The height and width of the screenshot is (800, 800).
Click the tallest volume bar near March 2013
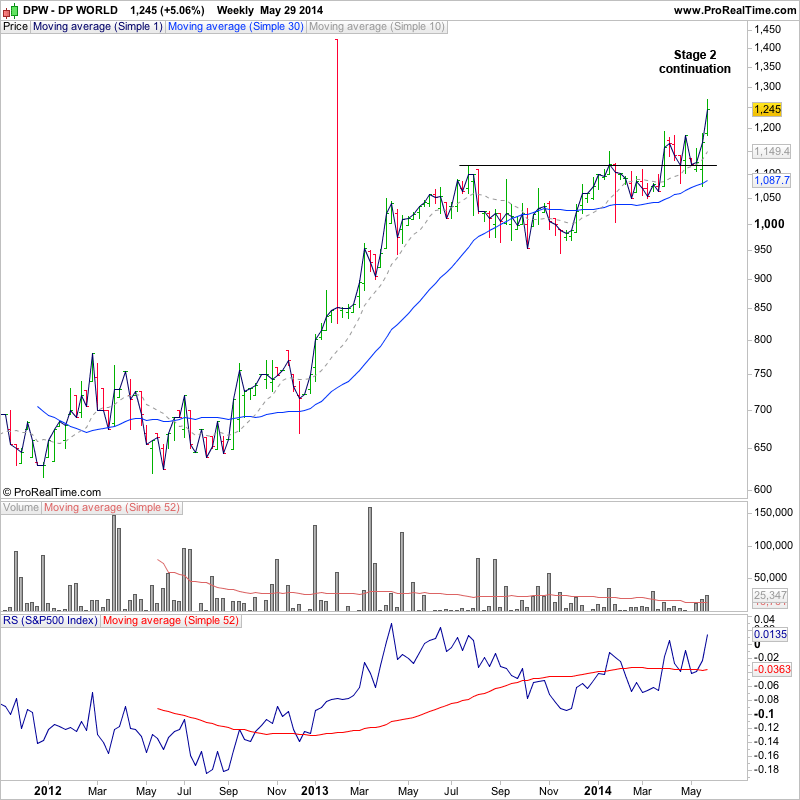coord(370,559)
